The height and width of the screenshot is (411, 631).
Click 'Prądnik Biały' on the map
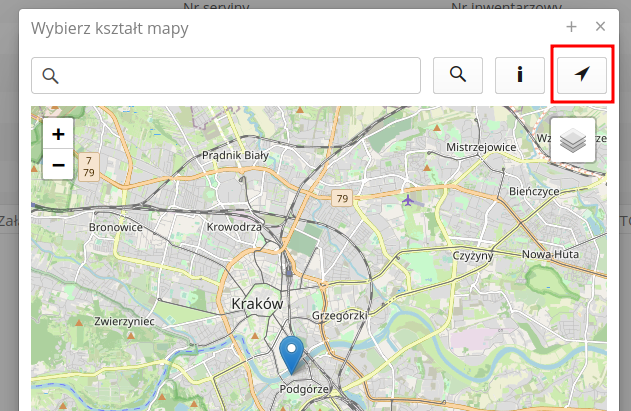pyautogui.click(x=235, y=155)
